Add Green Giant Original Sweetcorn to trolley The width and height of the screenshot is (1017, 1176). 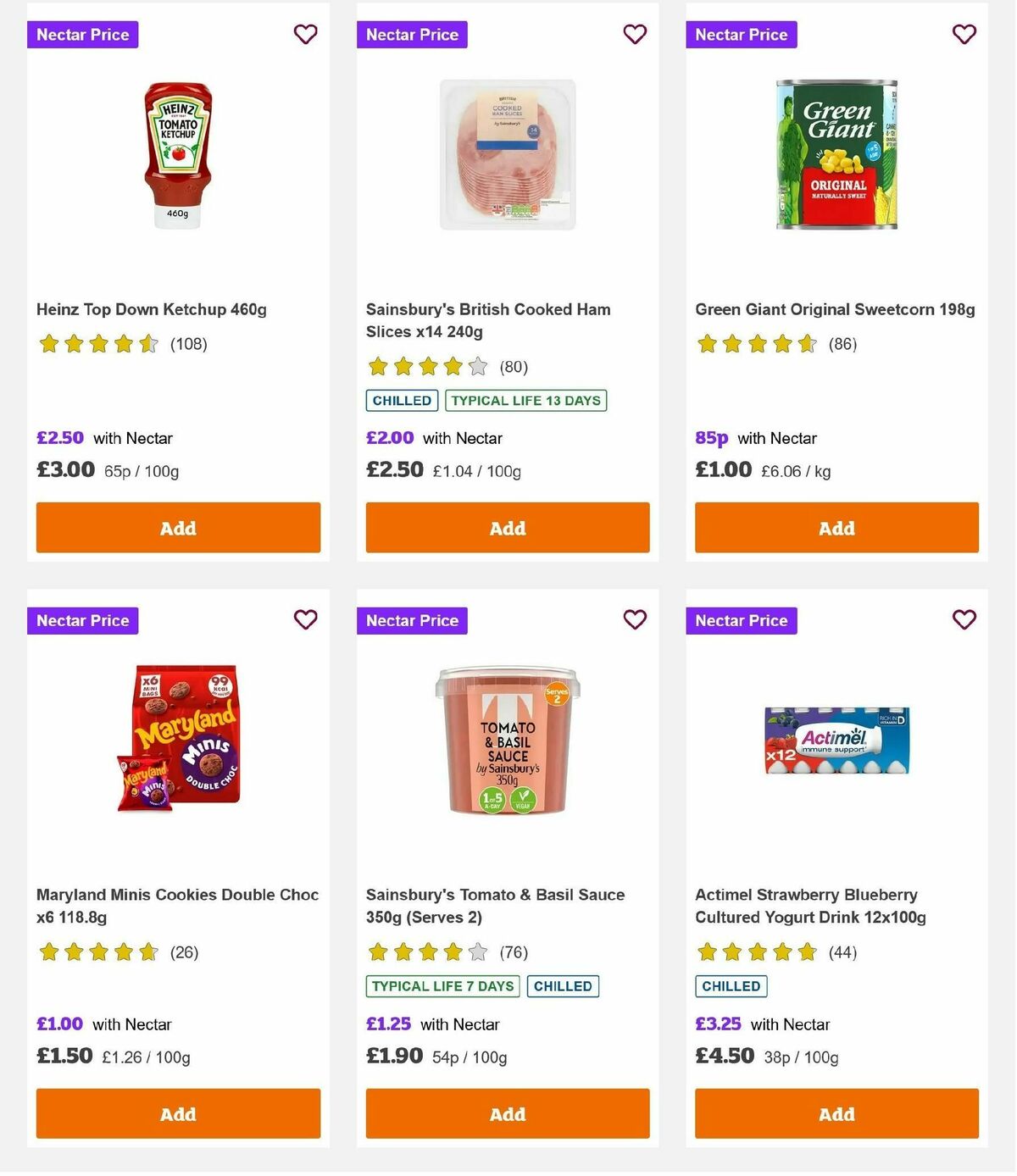pos(836,527)
